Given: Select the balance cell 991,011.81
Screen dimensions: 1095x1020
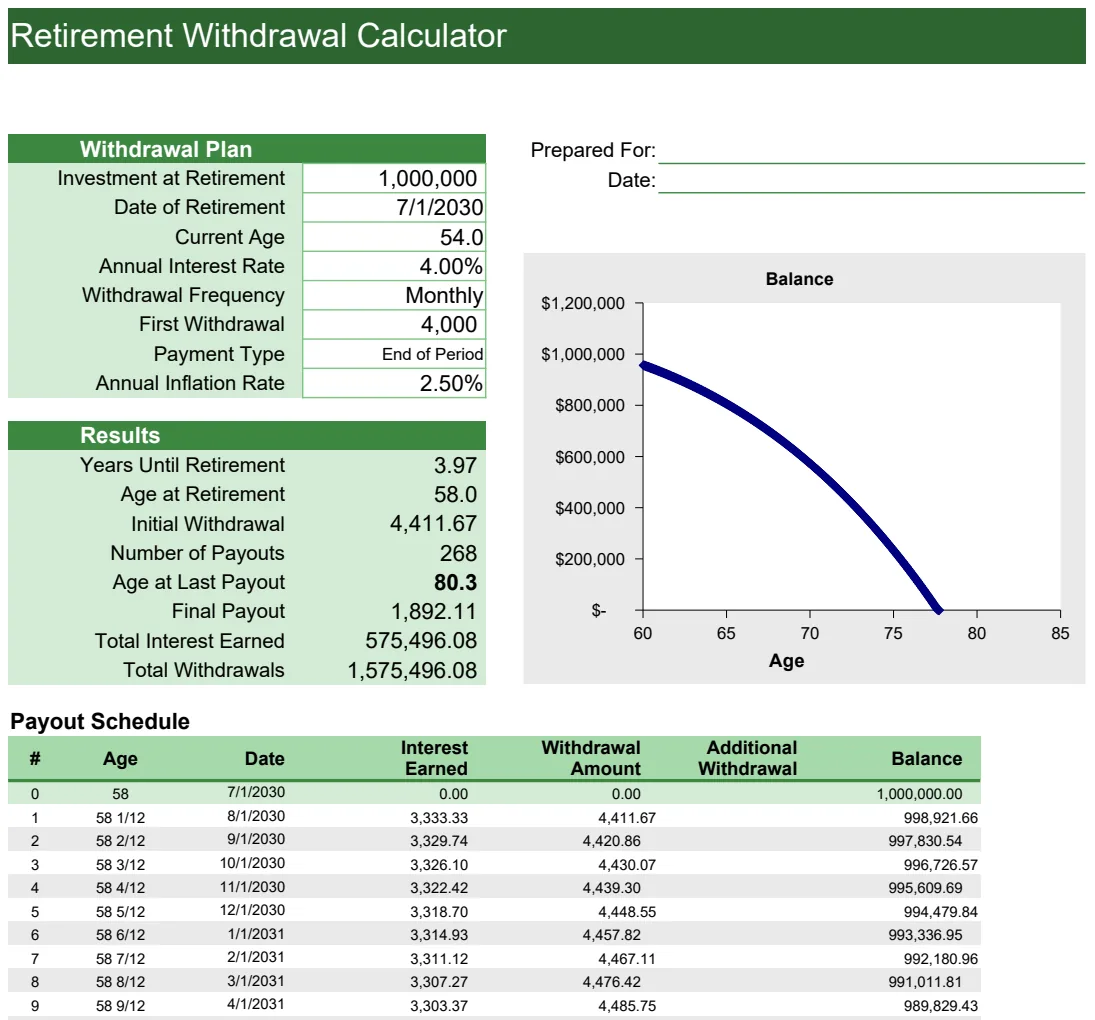Looking at the screenshot, I should [x=925, y=982].
